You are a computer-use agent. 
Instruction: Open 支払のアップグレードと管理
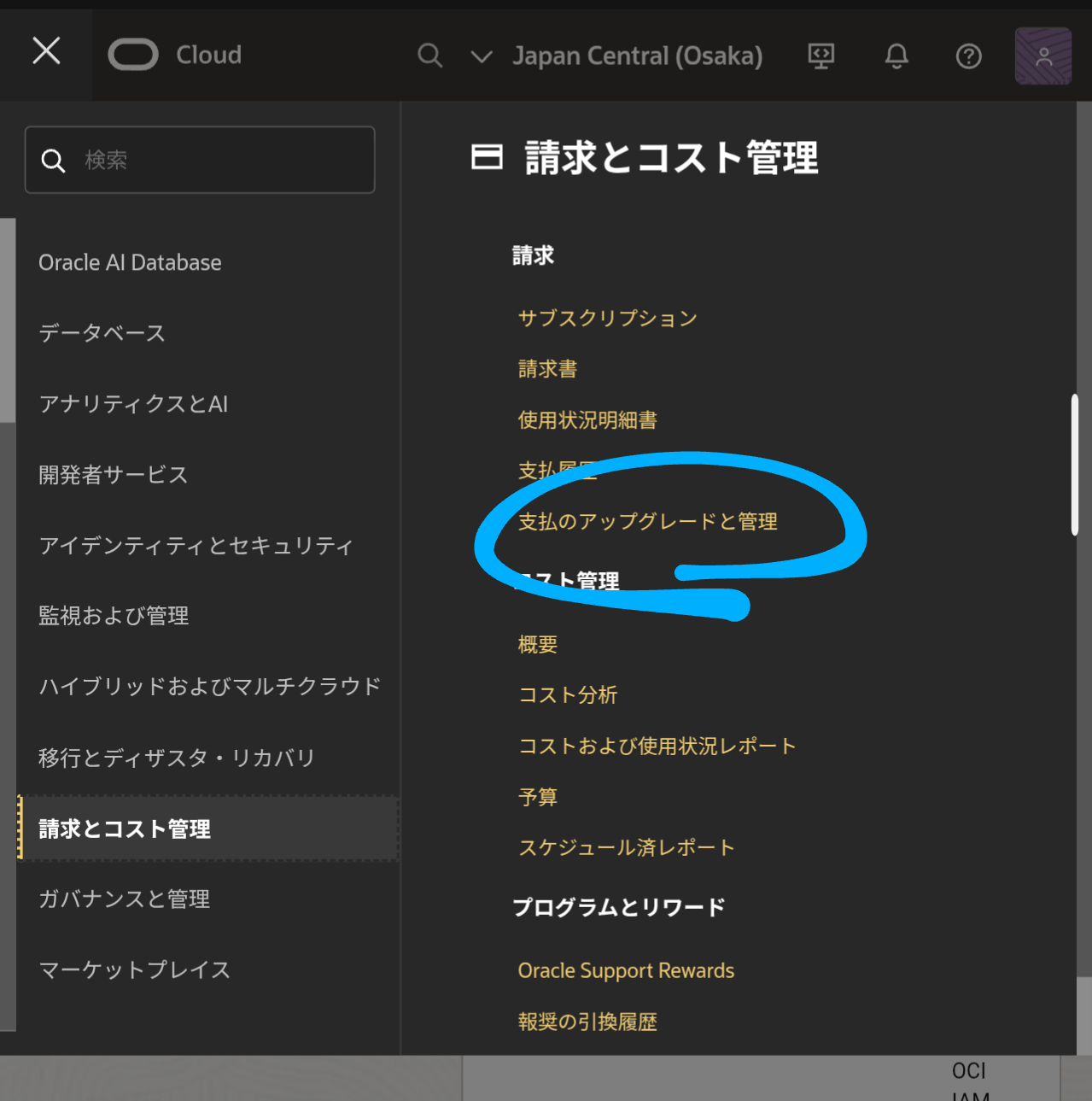coord(647,522)
